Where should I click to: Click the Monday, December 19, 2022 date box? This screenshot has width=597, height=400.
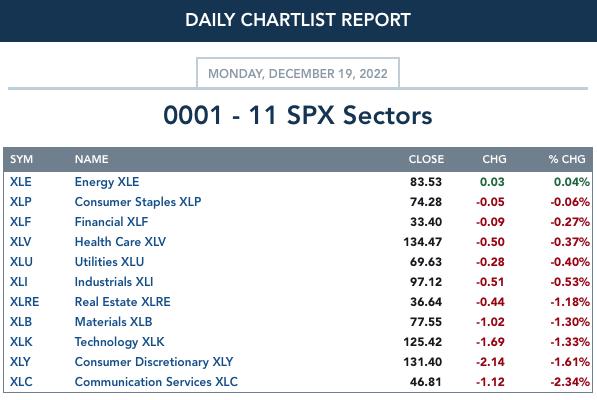click(298, 73)
